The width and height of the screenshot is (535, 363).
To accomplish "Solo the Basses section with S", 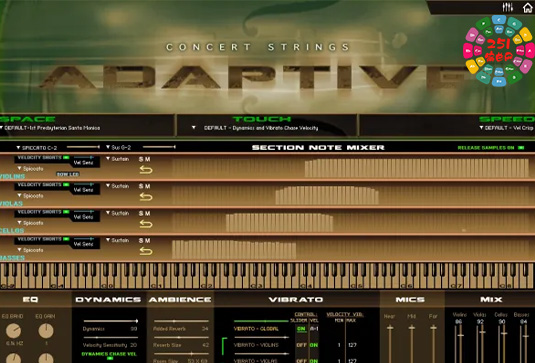I will [141, 241].
